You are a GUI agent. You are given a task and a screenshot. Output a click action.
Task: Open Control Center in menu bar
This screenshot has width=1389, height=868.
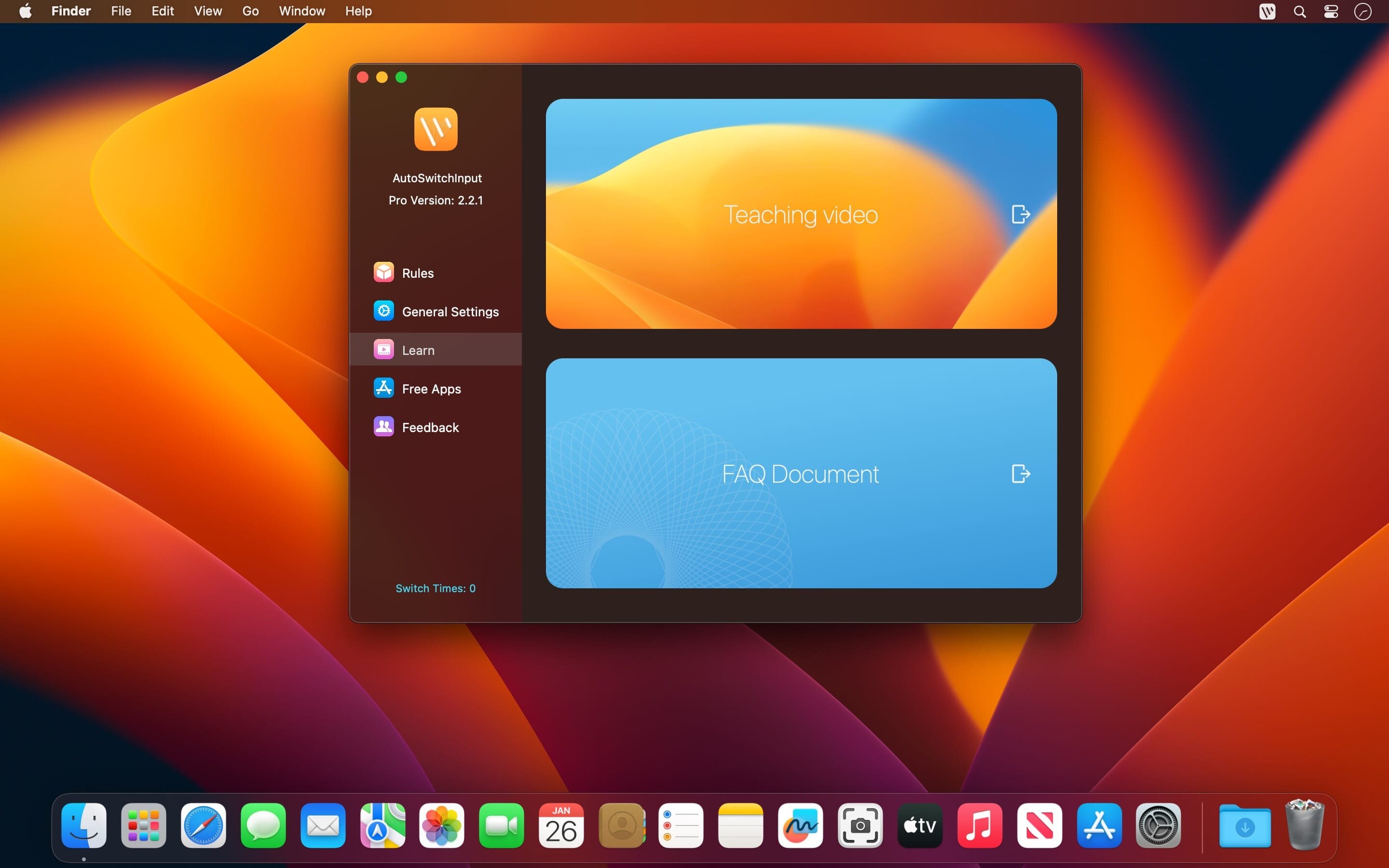click(1331, 12)
